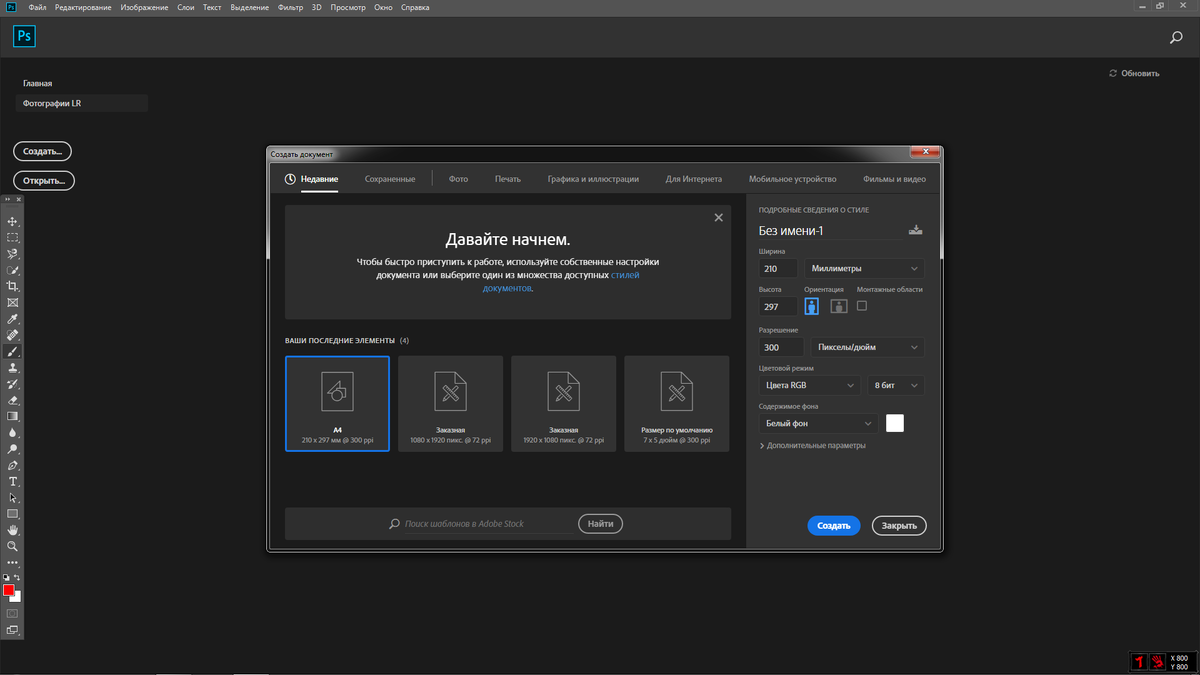Select the Move tool

pos(13,221)
